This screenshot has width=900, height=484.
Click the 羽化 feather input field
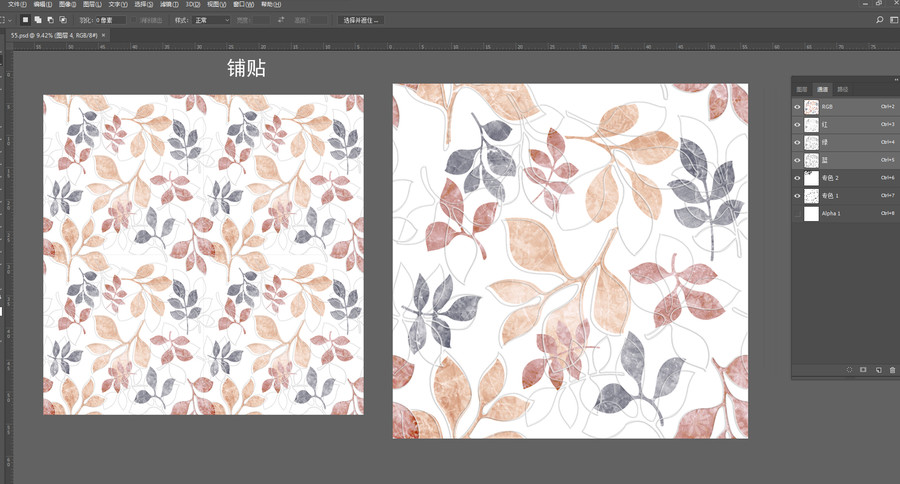click(x=112, y=20)
